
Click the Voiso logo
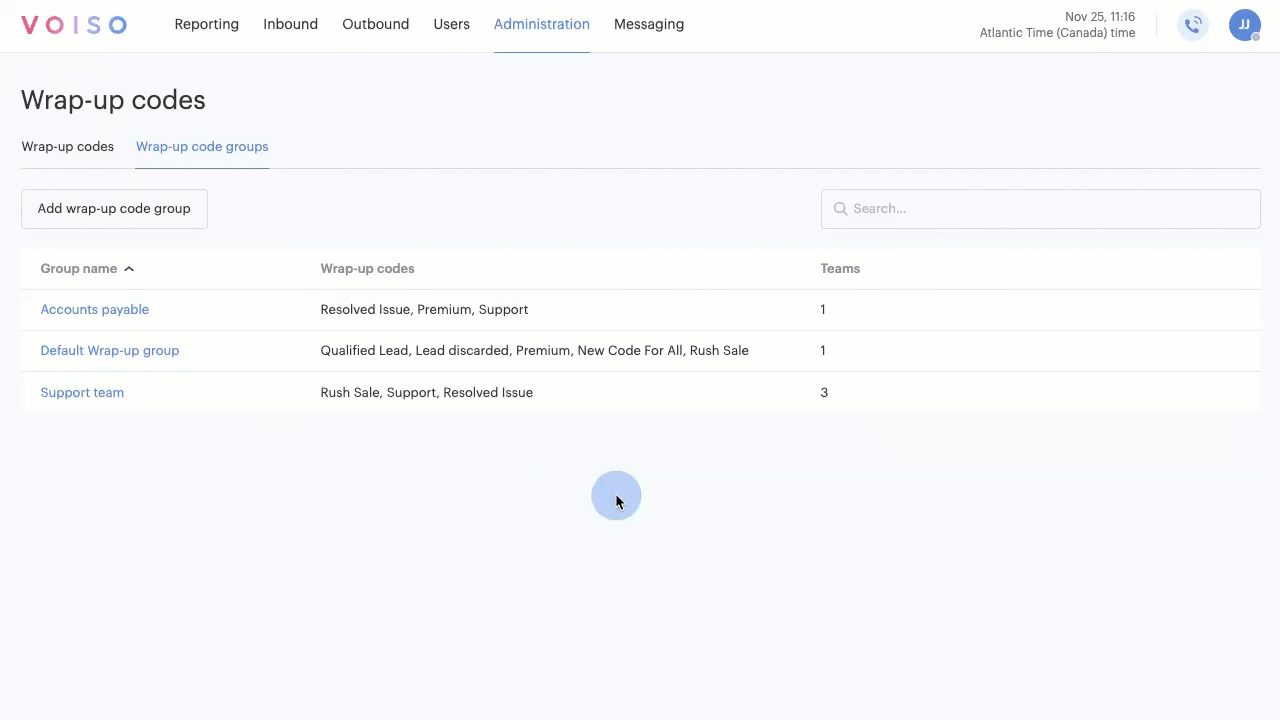[x=74, y=25]
